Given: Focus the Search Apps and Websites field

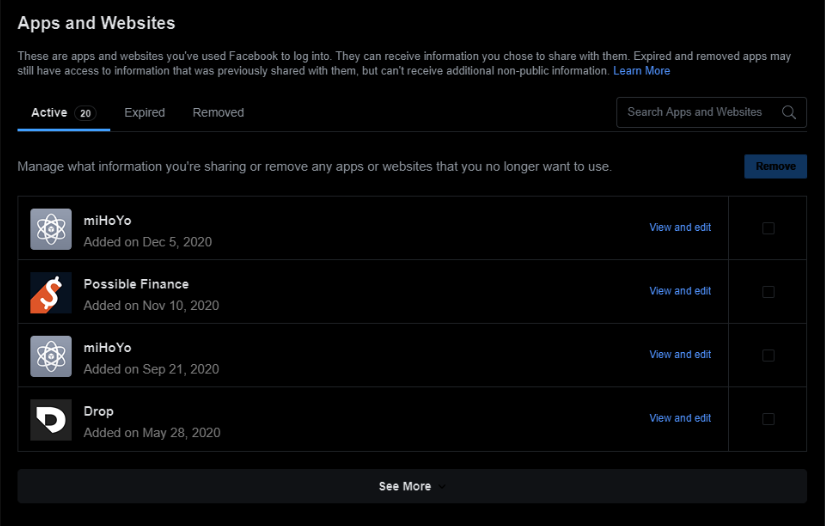Looking at the screenshot, I should click(x=695, y=112).
